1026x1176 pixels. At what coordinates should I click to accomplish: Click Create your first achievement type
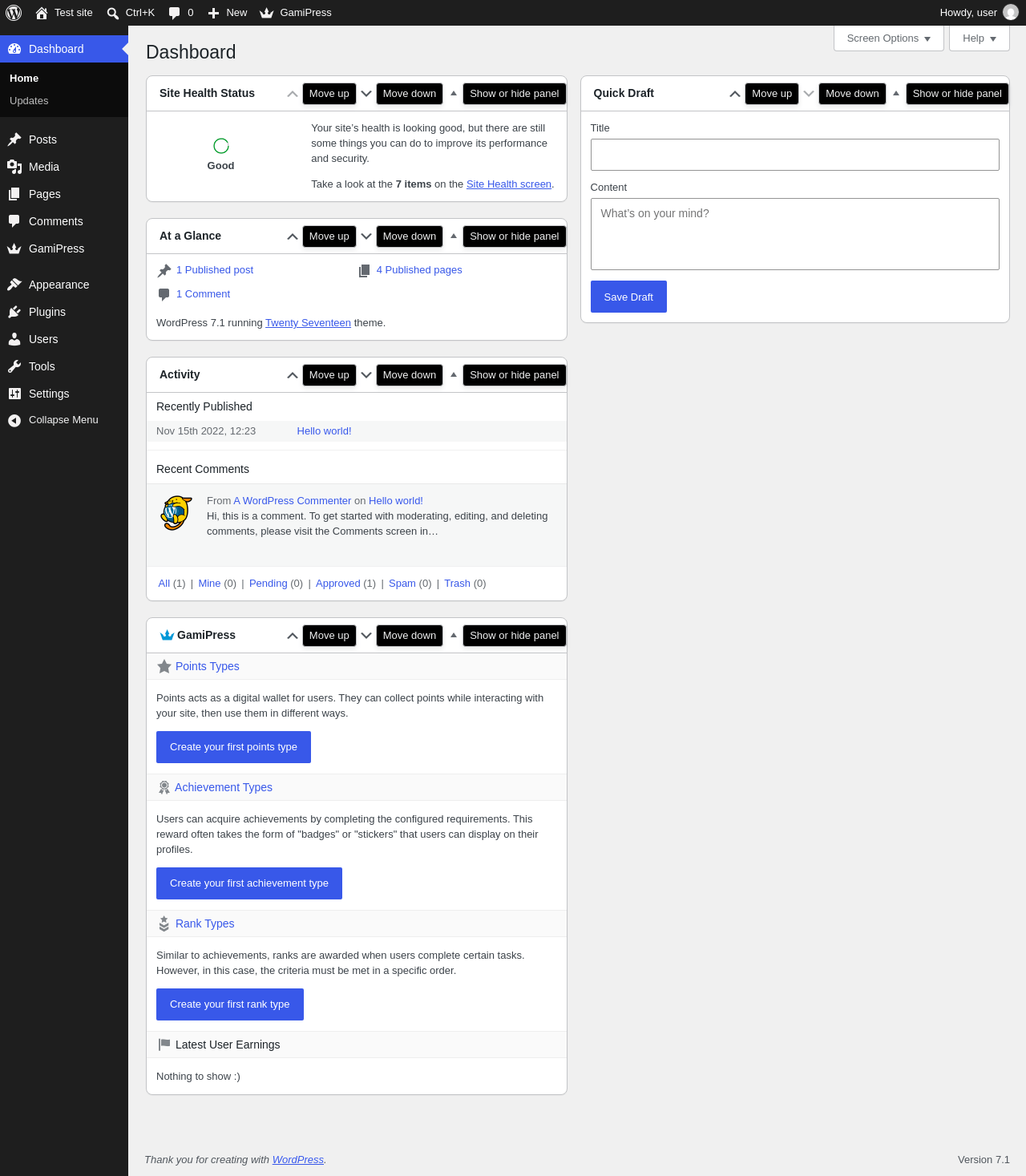[249, 883]
